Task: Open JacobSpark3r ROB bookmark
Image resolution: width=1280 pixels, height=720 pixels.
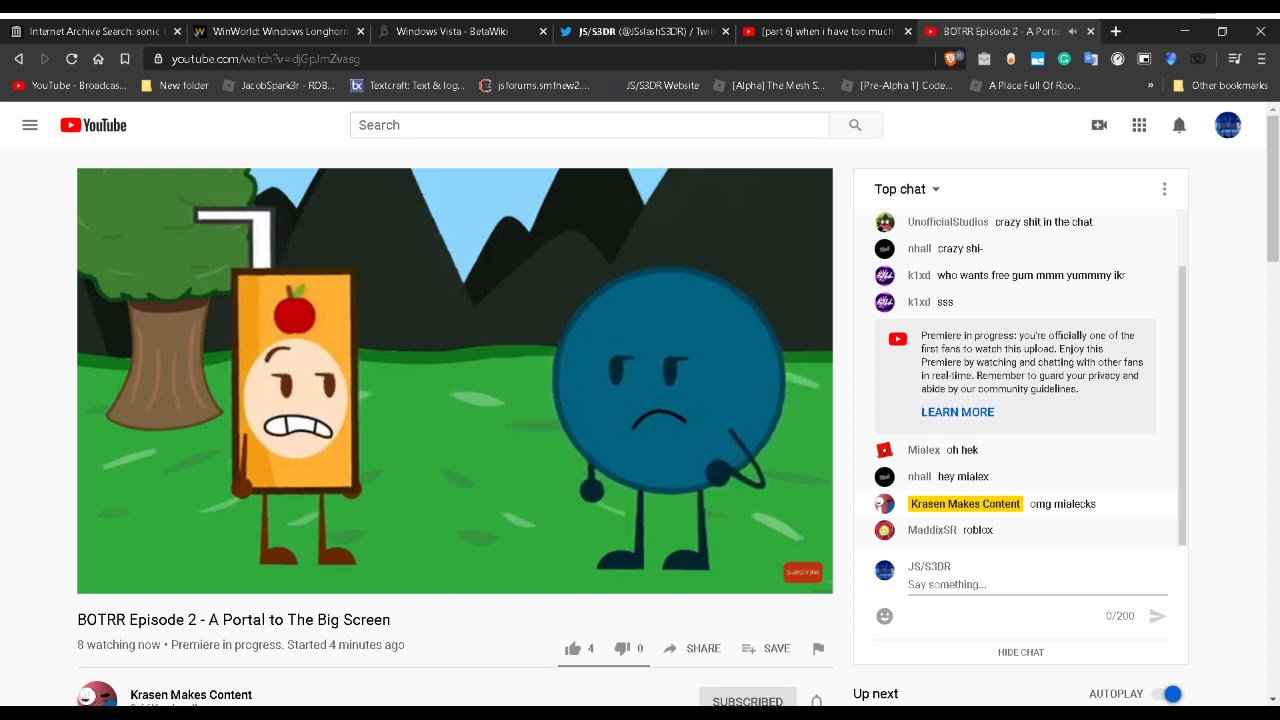Action: [x=279, y=85]
